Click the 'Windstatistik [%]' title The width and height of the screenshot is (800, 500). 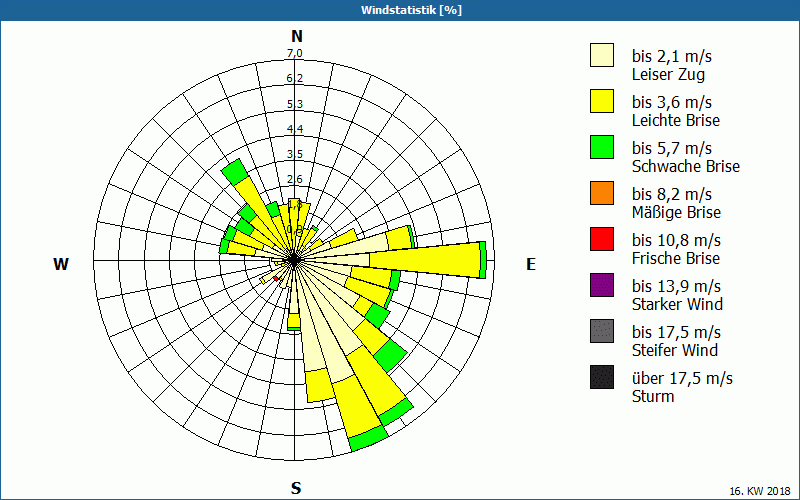(411, 10)
